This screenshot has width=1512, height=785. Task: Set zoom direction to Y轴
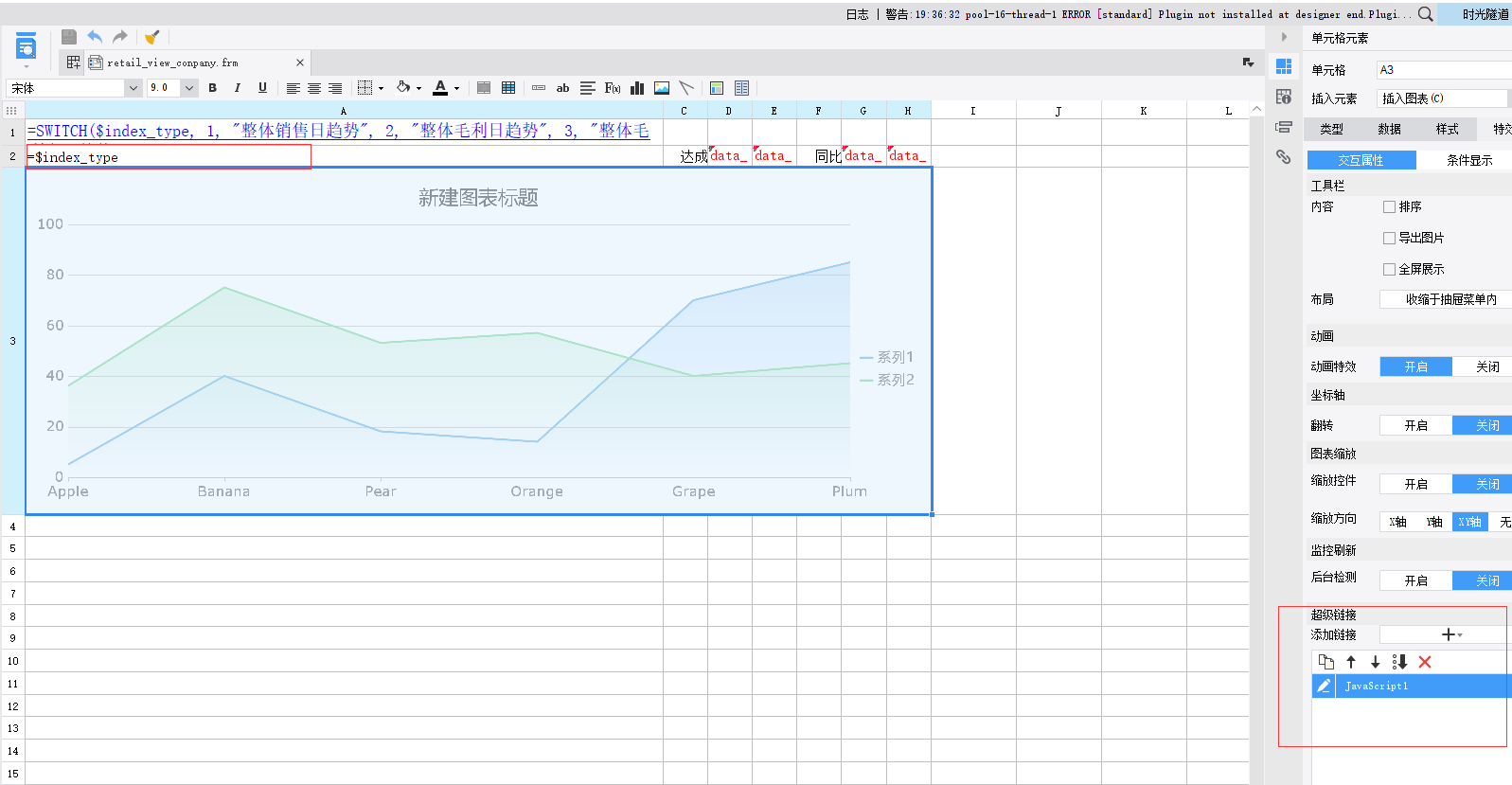point(1434,522)
